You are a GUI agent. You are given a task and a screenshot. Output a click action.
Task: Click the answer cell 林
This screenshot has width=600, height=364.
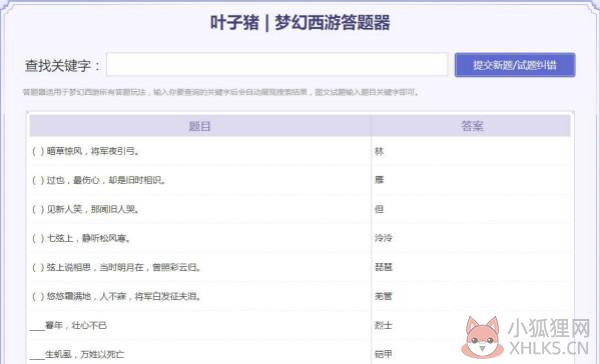[379, 151]
